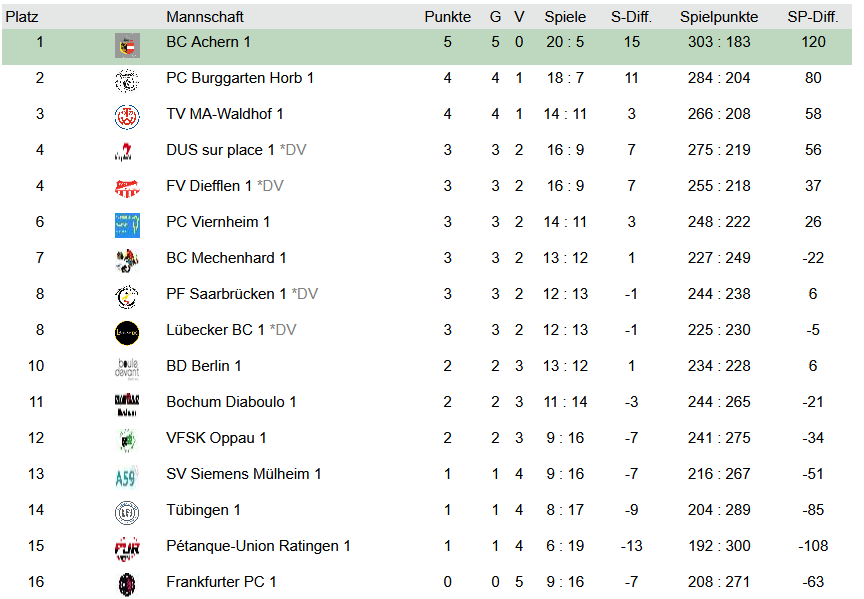Open the PF Saarbrücken 1 team link
The height and width of the screenshot is (599, 864).
226,294
